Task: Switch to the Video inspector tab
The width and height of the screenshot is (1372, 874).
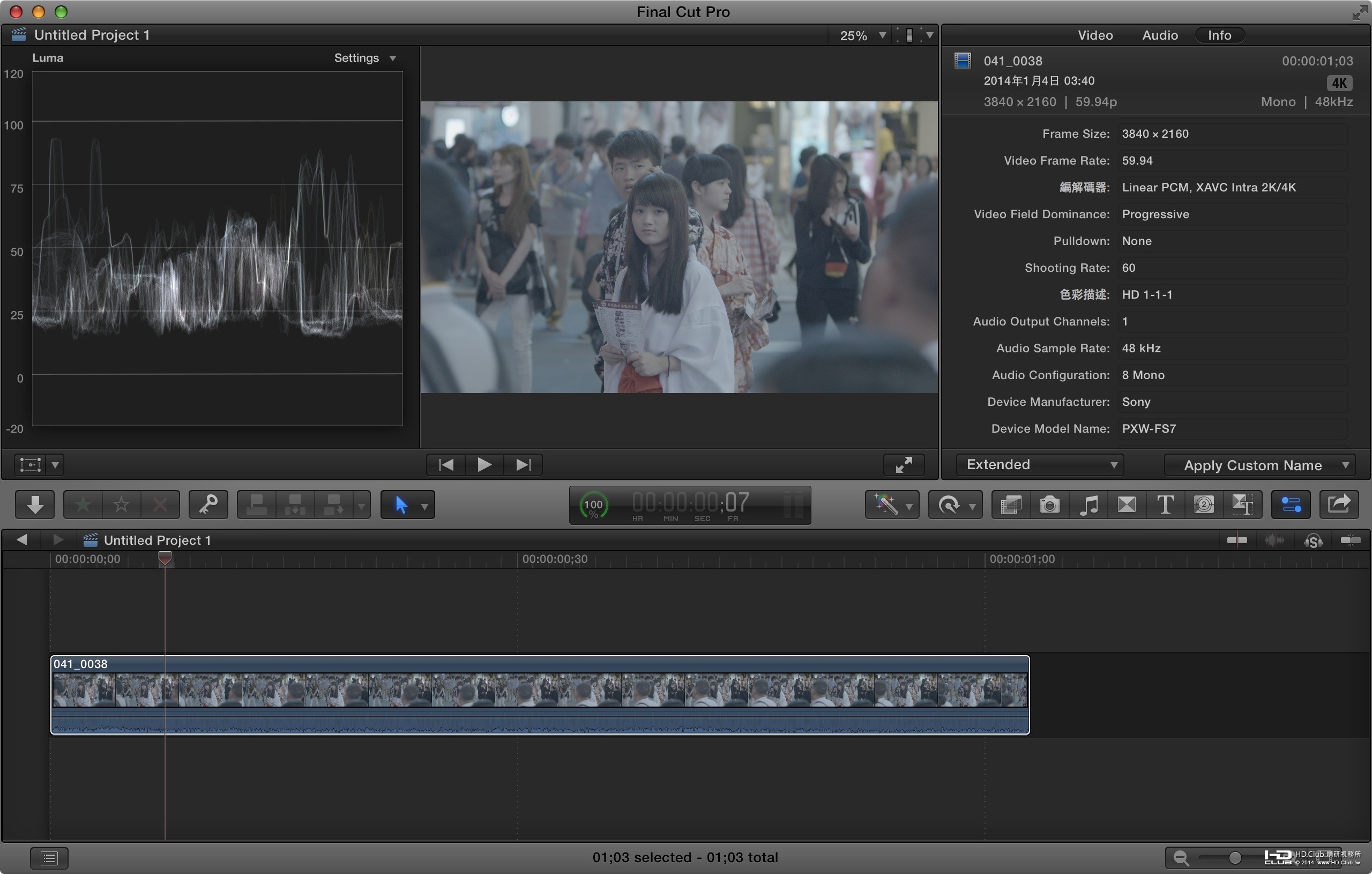Action: (1095, 35)
